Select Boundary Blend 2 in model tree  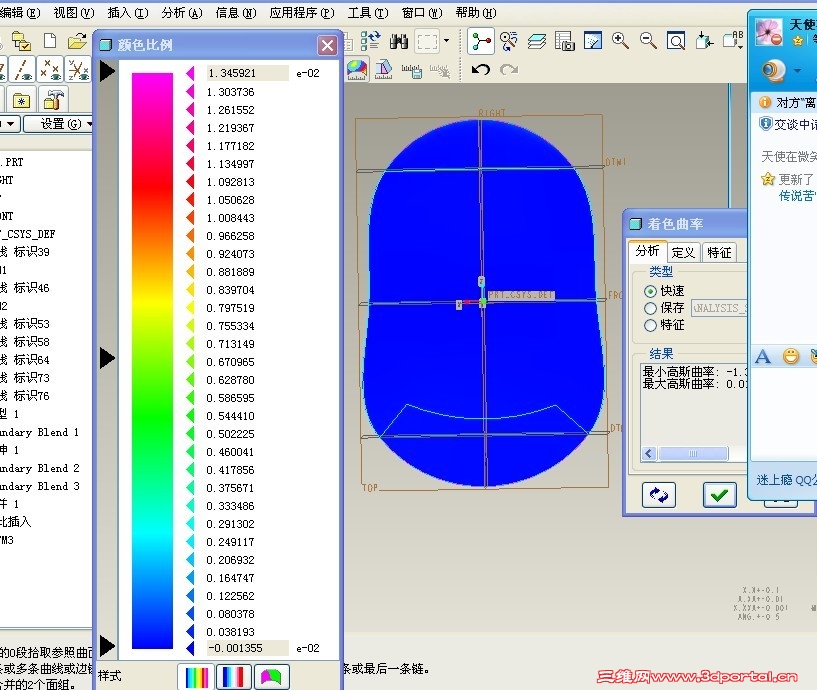(x=40, y=468)
